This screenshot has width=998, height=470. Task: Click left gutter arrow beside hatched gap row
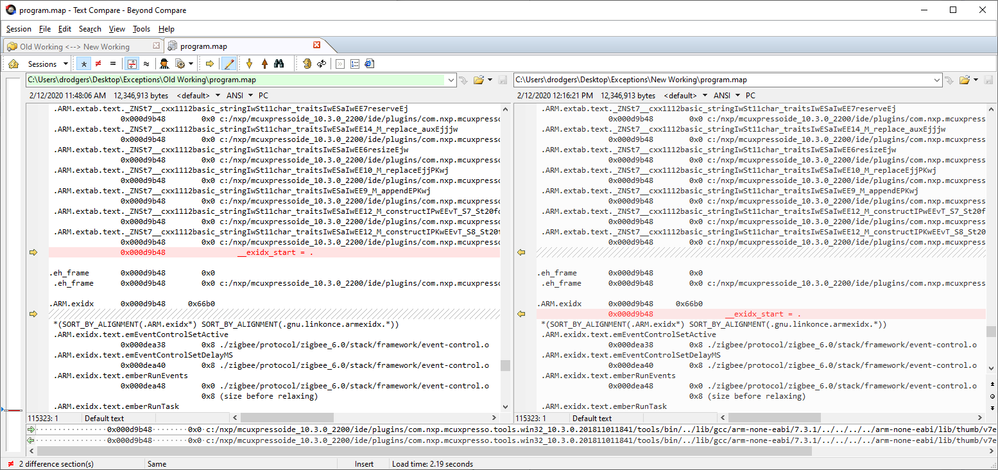pyautogui.click(x=34, y=314)
